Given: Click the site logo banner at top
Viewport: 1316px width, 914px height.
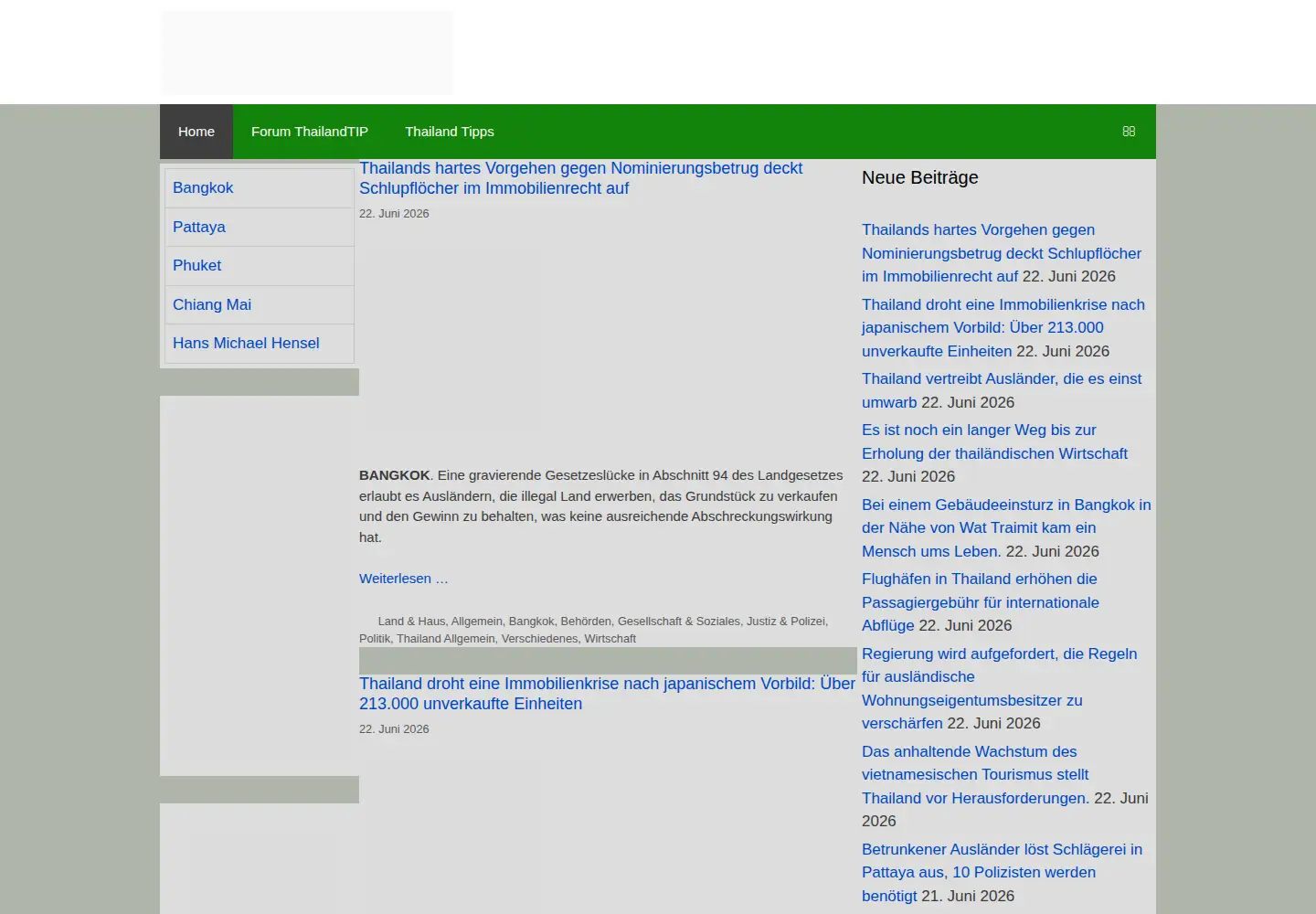Looking at the screenshot, I should 306,52.
